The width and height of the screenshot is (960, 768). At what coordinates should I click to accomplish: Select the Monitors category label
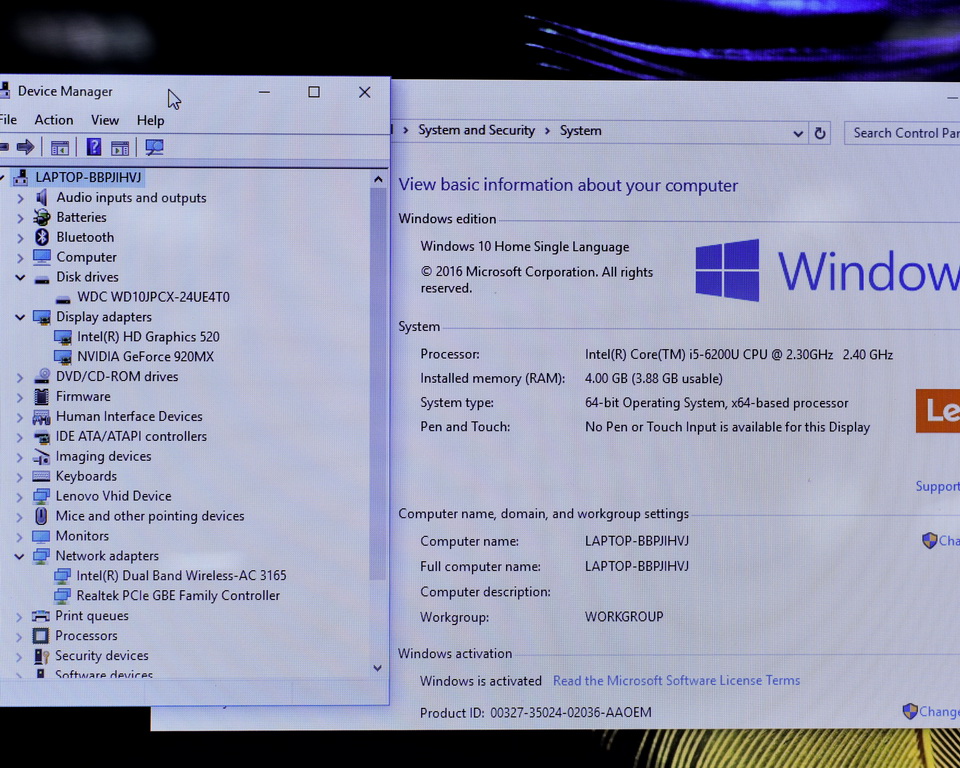(82, 536)
